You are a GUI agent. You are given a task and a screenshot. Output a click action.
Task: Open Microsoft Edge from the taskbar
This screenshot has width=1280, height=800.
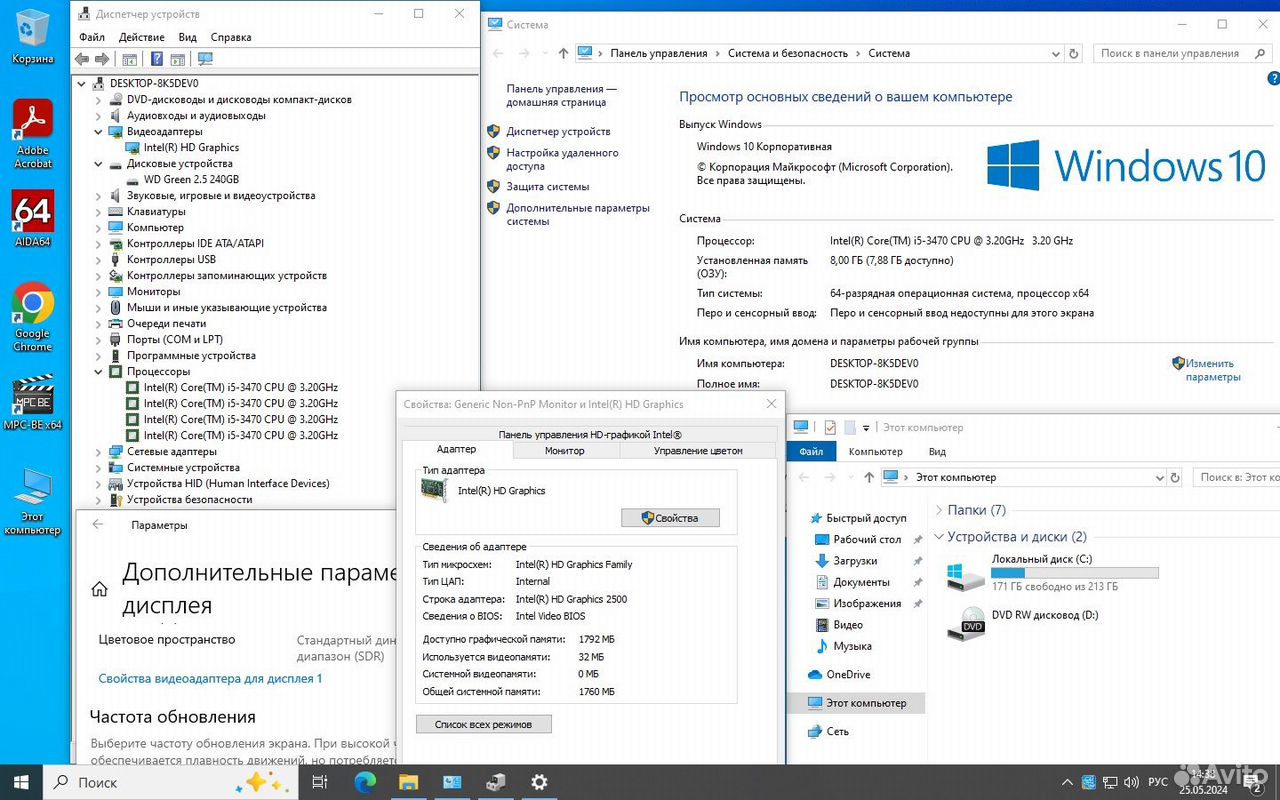point(365,782)
